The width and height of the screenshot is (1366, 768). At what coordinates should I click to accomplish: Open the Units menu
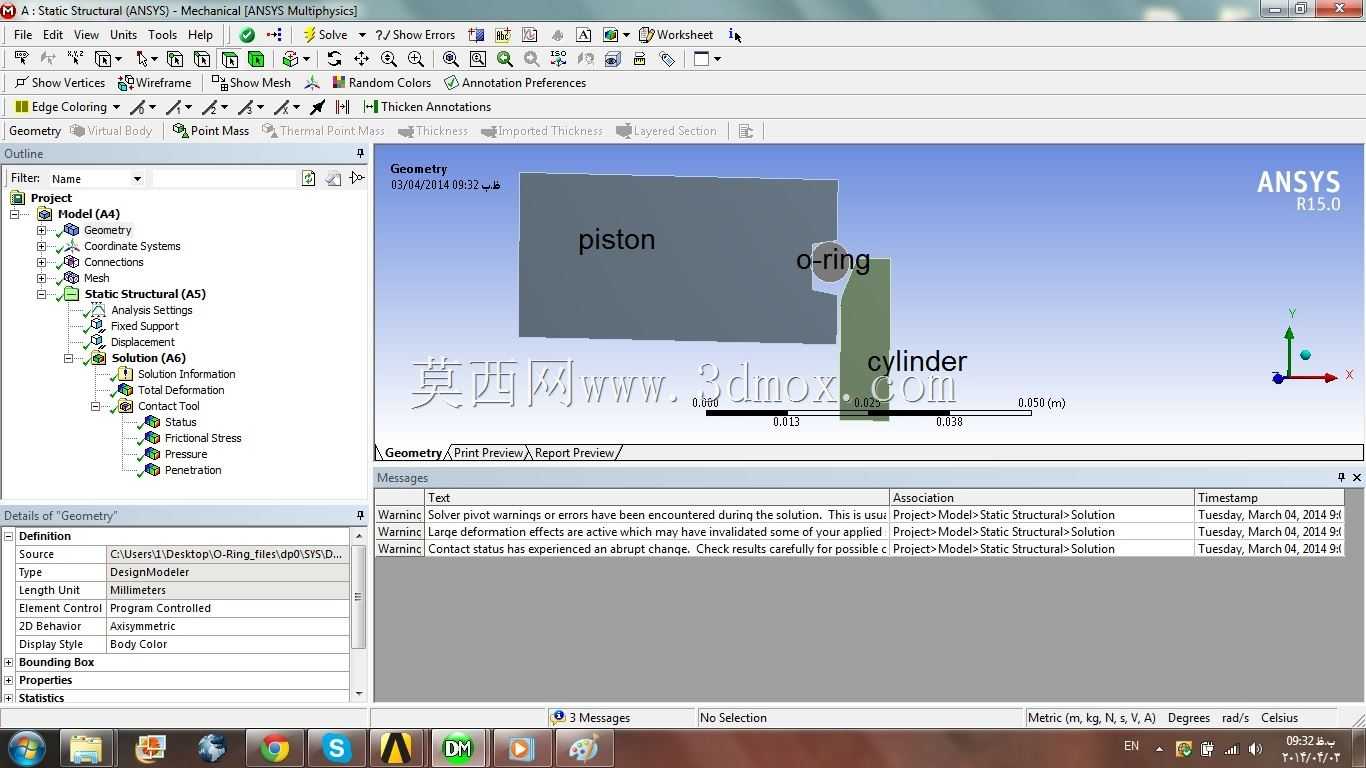(124, 35)
